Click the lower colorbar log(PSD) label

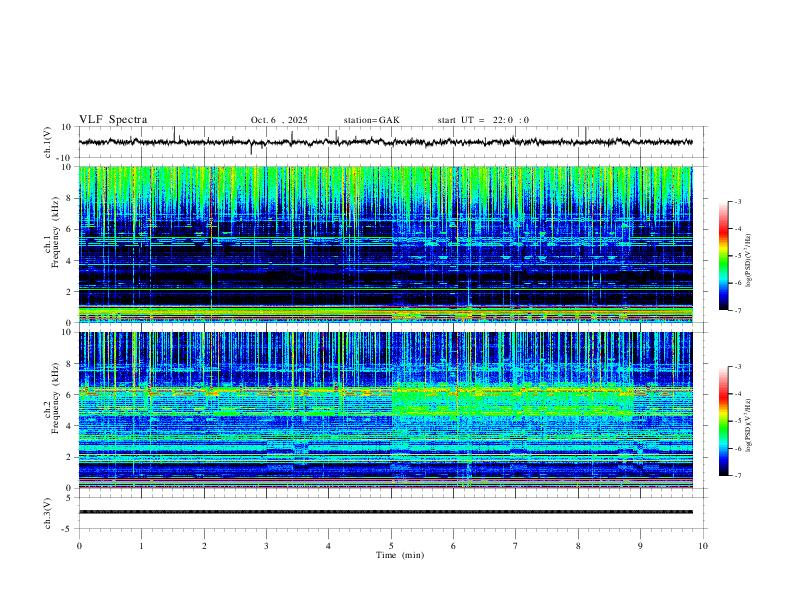(x=749, y=425)
